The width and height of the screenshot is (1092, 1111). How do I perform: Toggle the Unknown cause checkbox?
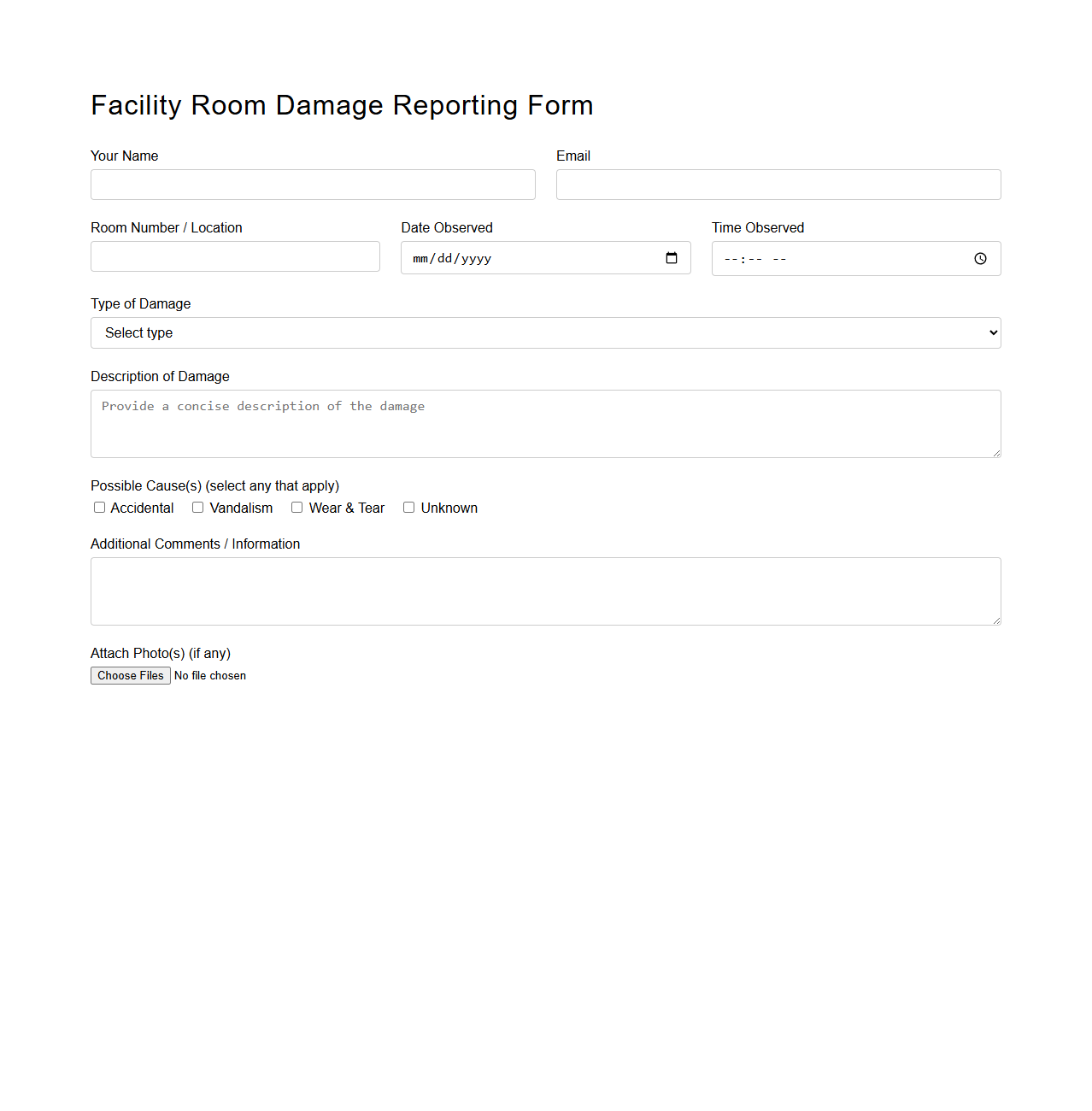[408, 507]
